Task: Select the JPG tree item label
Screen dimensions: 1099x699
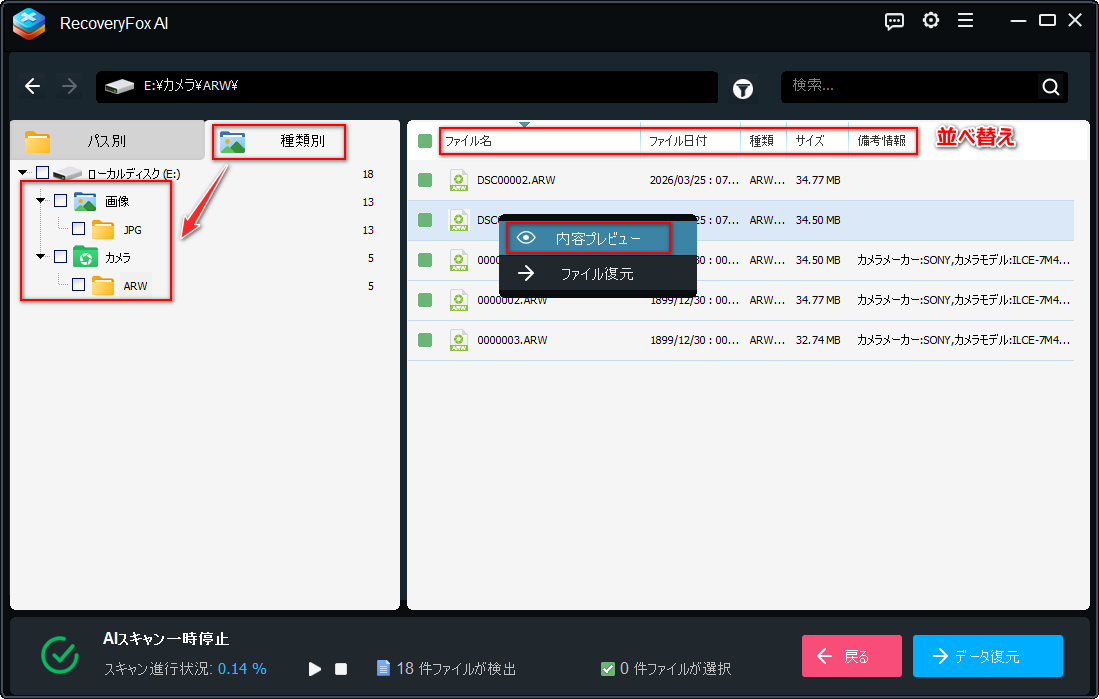Action: [x=132, y=229]
